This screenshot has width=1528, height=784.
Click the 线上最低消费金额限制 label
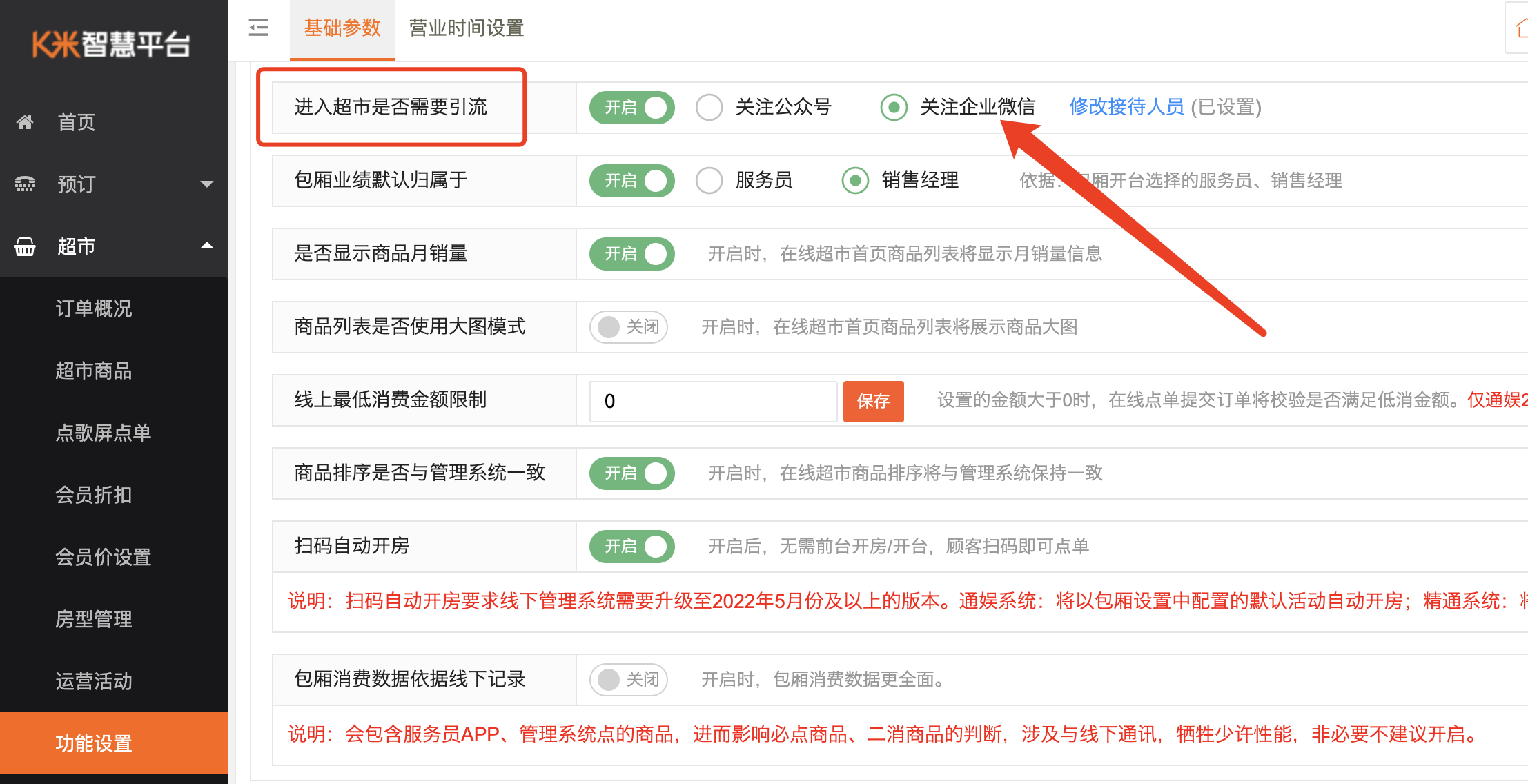pos(391,400)
